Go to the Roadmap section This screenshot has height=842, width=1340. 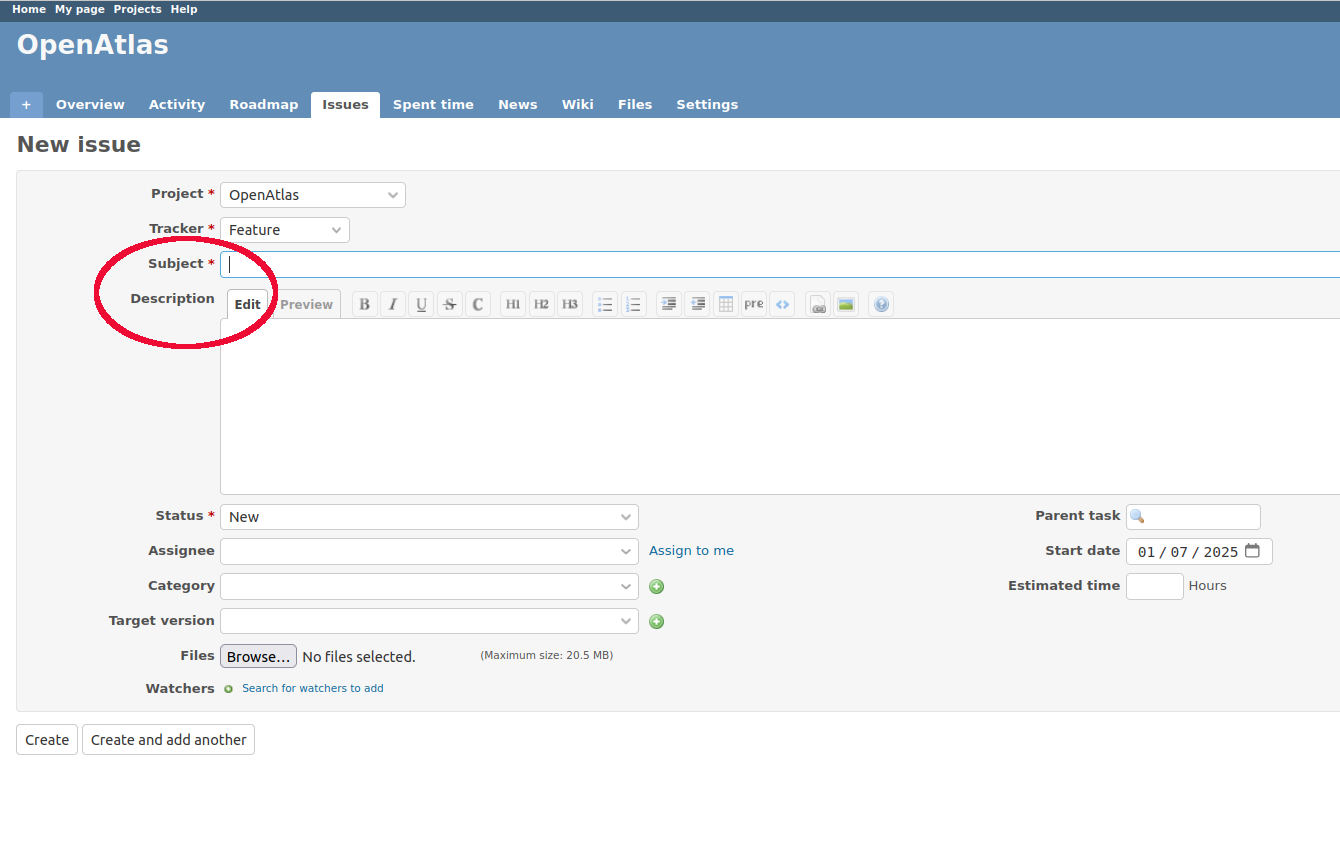(263, 104)
